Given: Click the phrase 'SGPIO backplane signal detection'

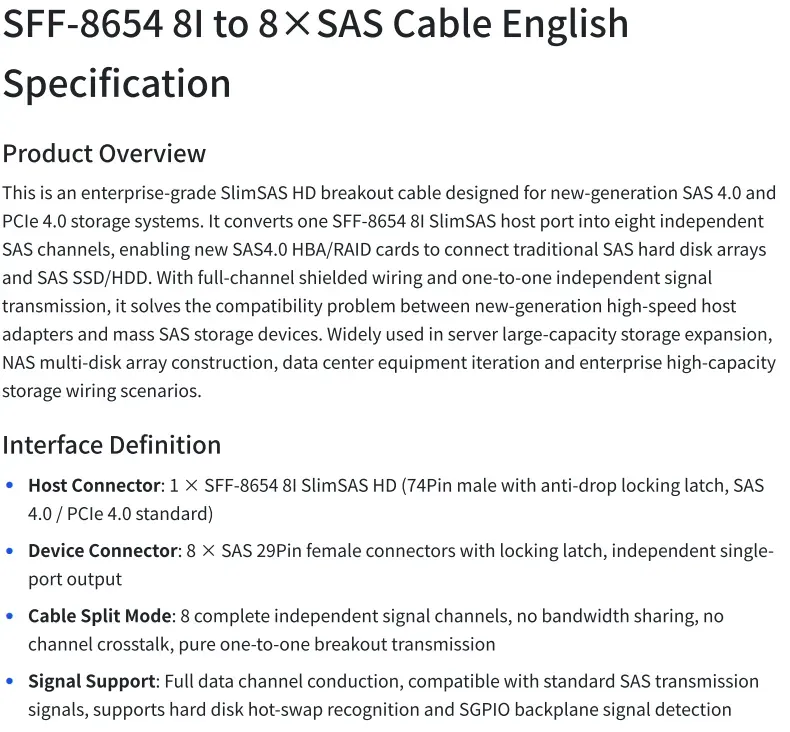Looking at the screenshot, I should pos(596,709).
